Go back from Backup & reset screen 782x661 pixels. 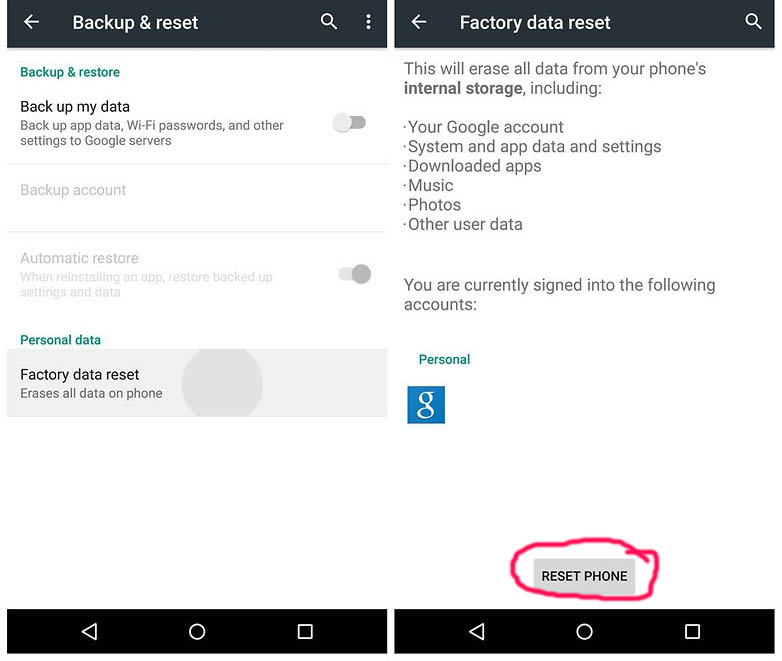(31, 22)
